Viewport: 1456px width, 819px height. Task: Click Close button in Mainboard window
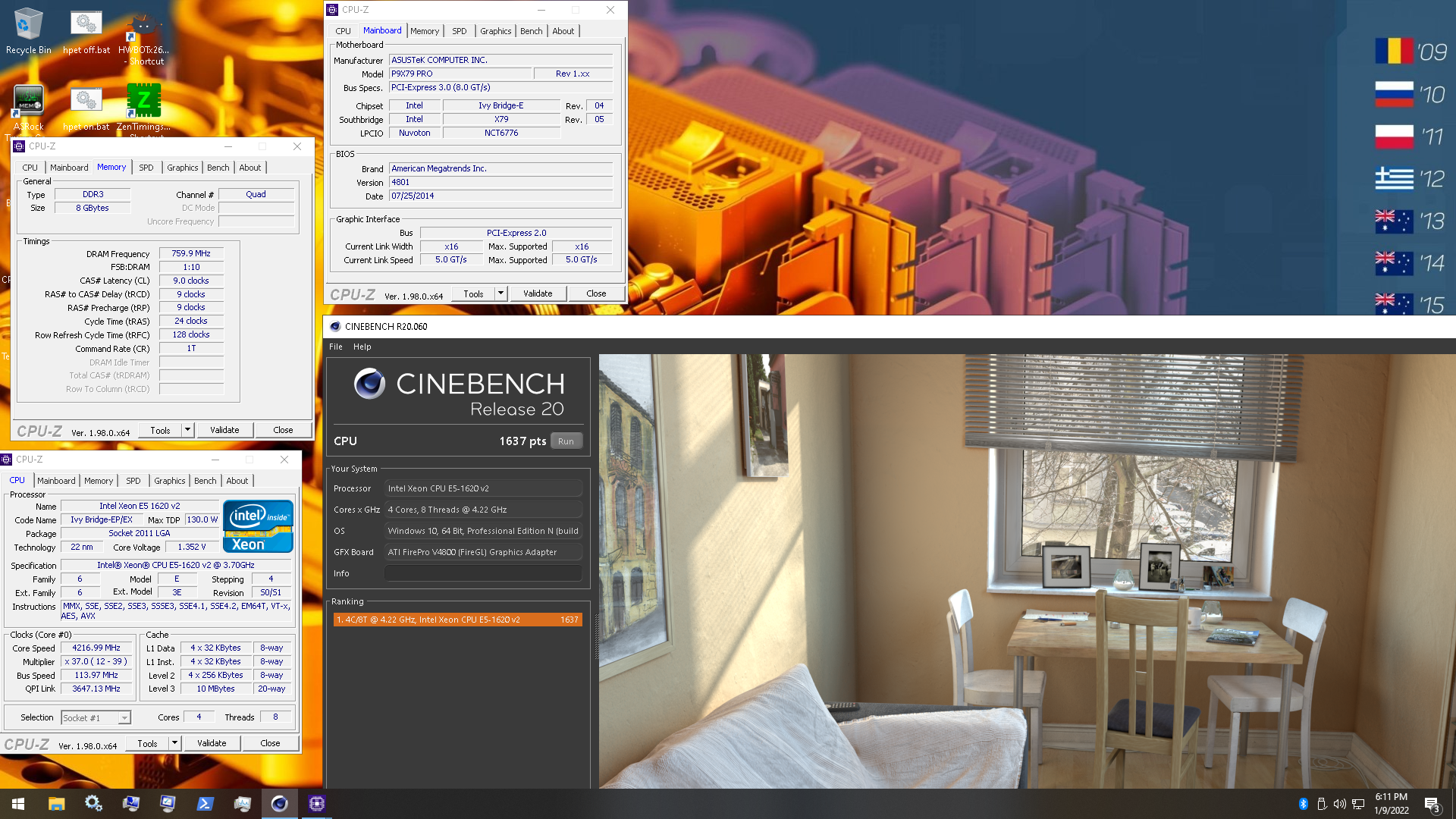point(596,293)
